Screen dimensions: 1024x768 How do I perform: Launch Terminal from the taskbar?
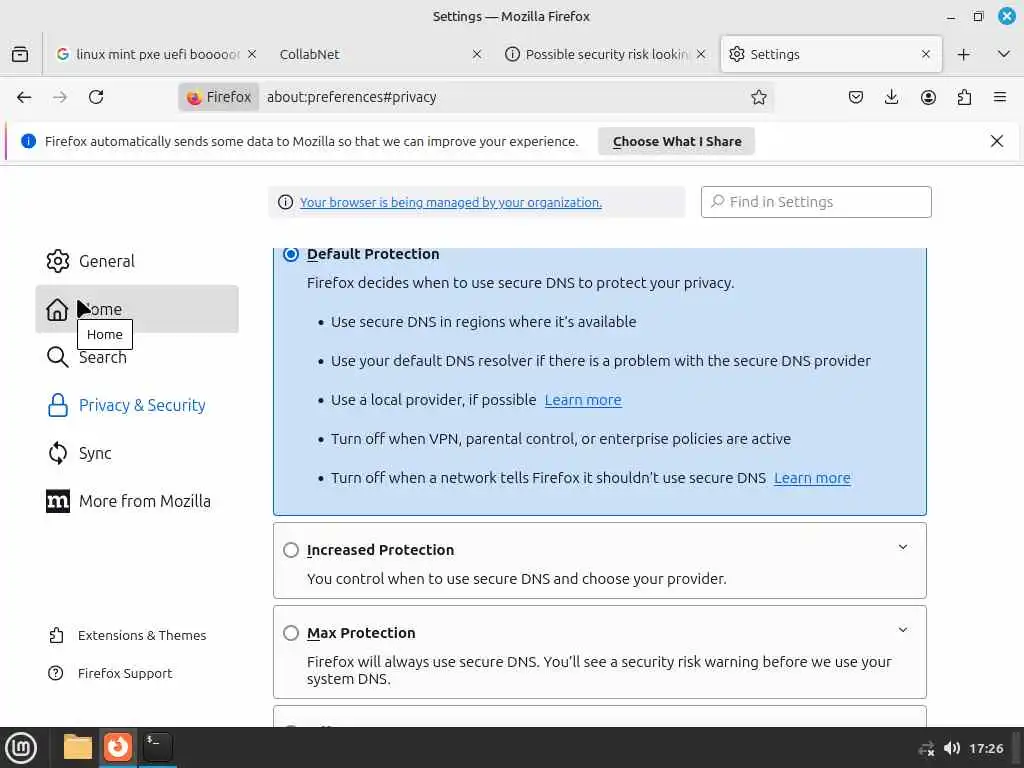click(157, 746)
